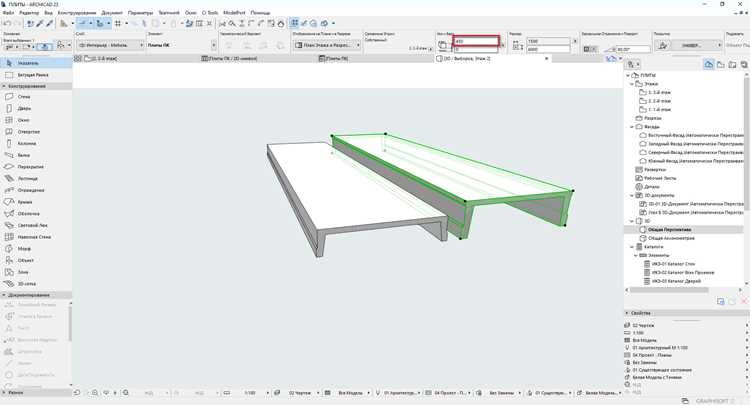
Task: Select the Object (Объект) tool
Action: coord(36,261)
